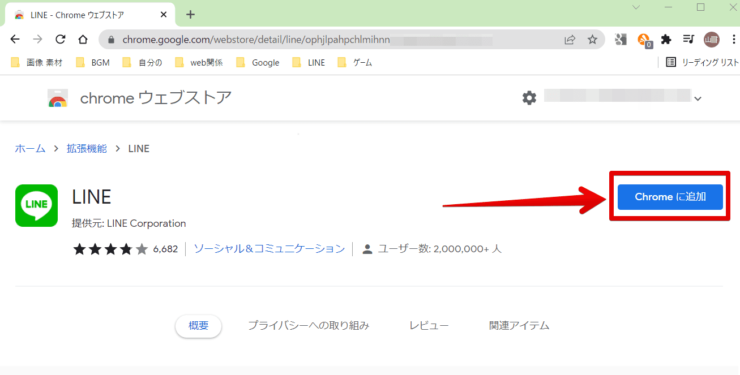Open the BGM bookmark folder
The image size is (740, 375).
click(x=93, y=62)
